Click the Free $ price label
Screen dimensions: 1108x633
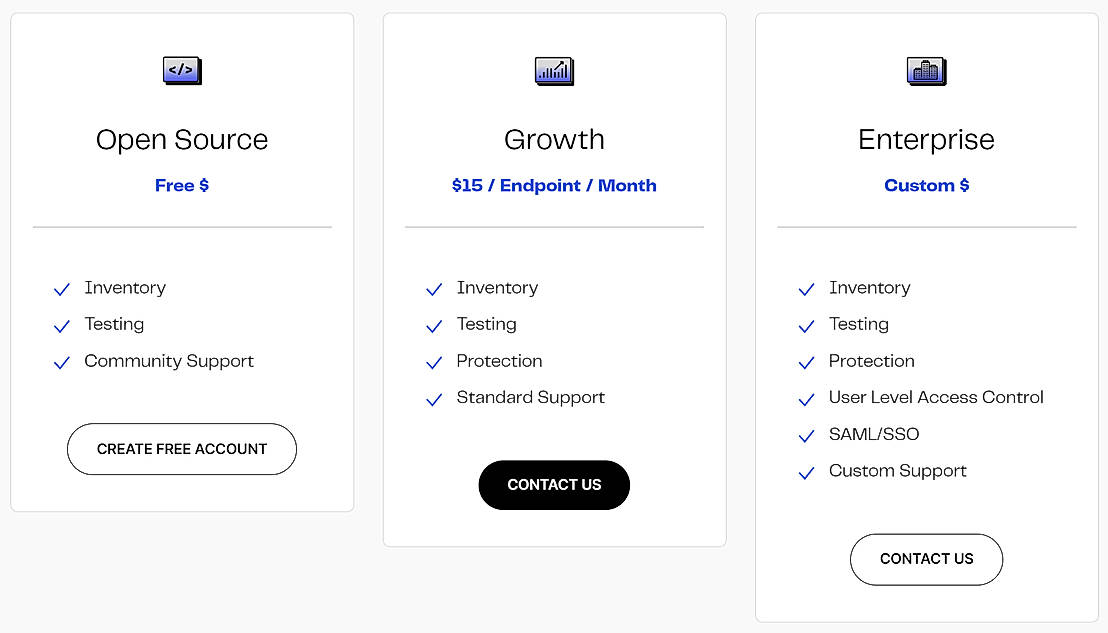point(182,186)
